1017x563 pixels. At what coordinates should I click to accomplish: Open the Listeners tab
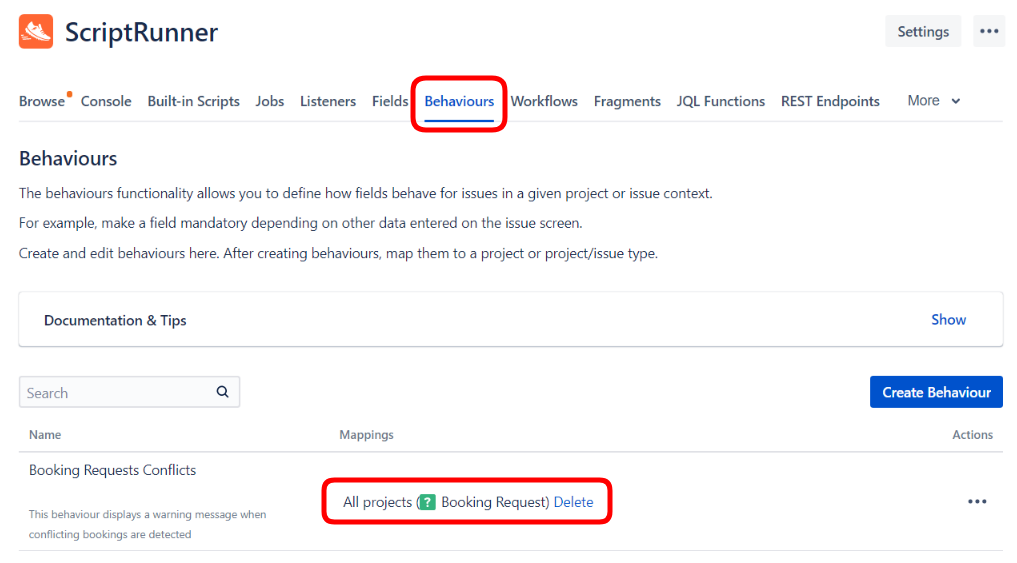tap(328, 101)
